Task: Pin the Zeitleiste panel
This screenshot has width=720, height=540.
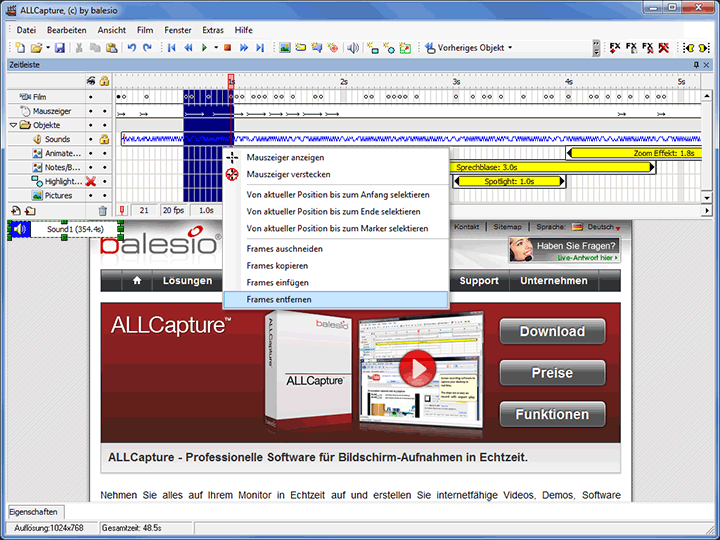Action: click(x=696, y=65)
